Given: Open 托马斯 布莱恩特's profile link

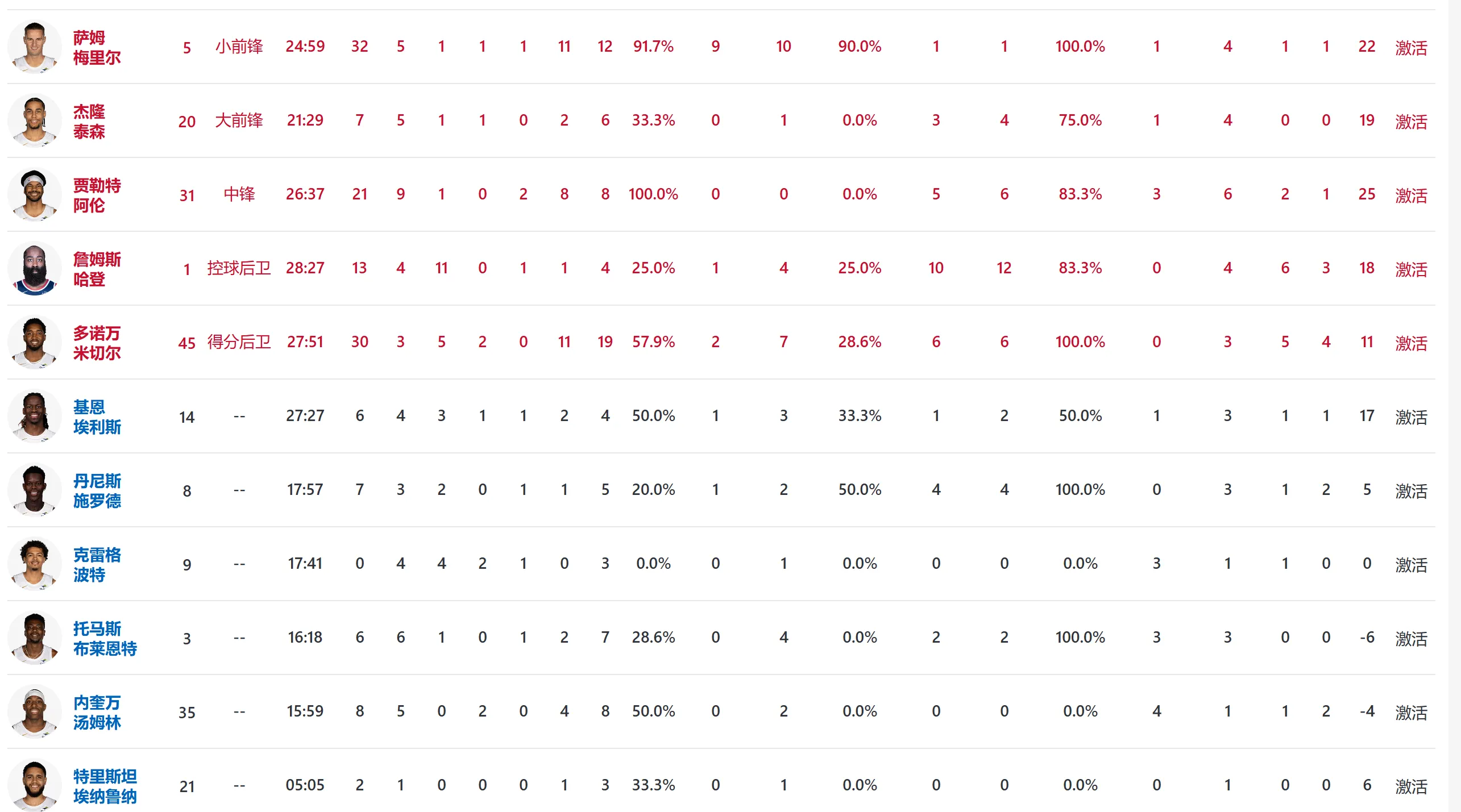Looking at the screenshot, I should click(105, 638).
